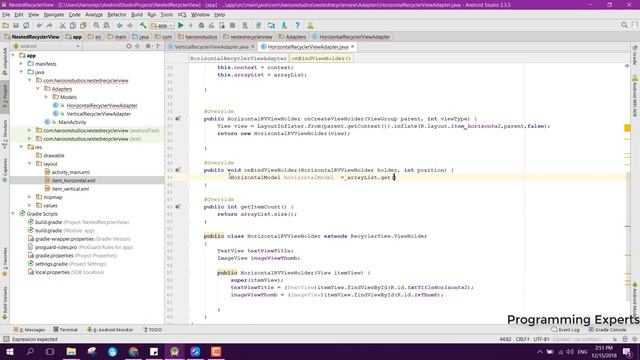Collapse the res folder node
The width and height of the screenshot is (640, 360).
coord(21,147)
